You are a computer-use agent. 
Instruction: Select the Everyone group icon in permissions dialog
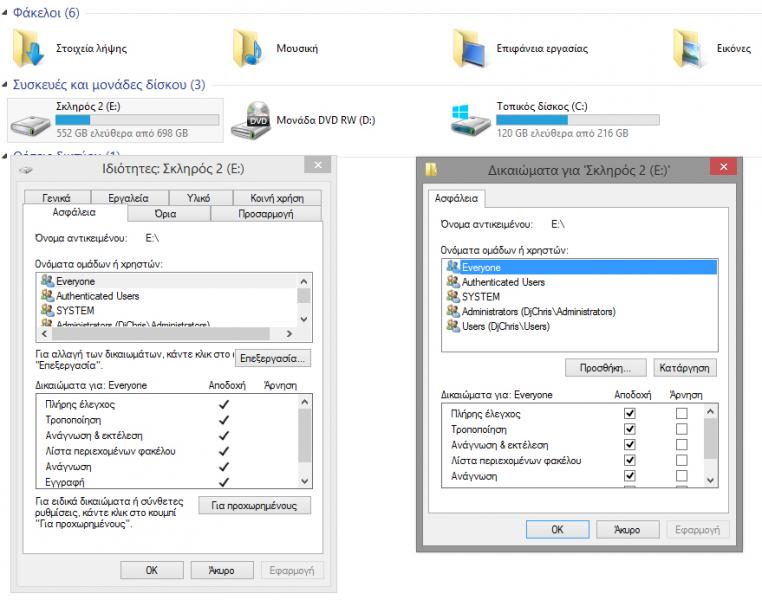(x=453, y=268)
